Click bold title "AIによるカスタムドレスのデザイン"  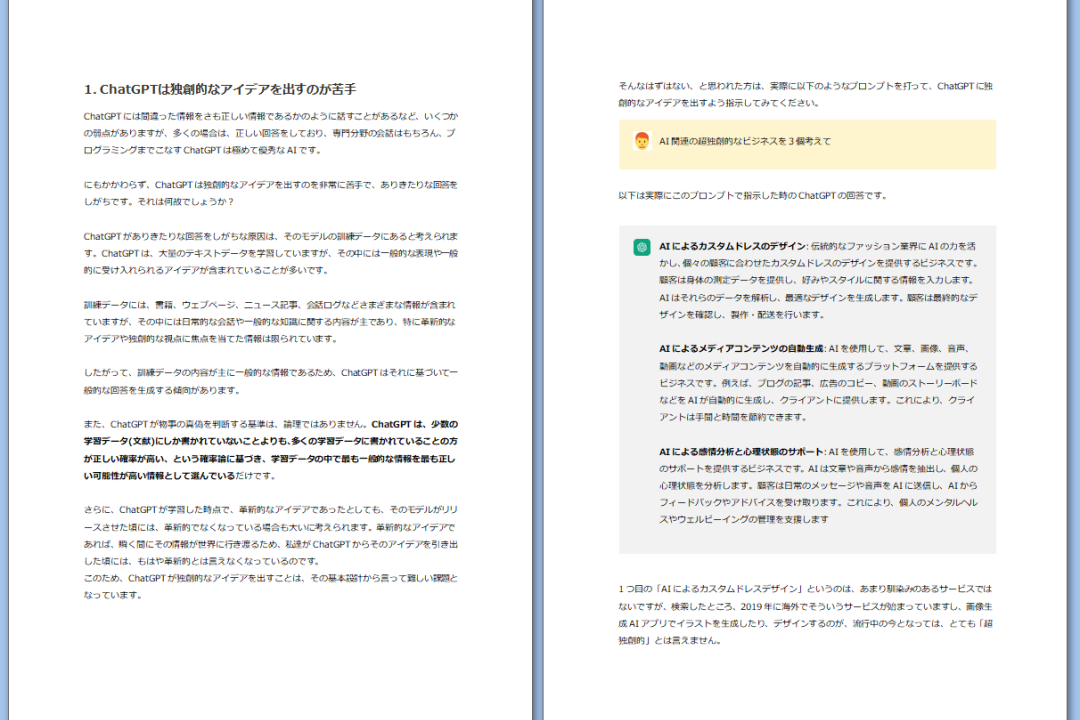pyautogui.click(x=732, y=246)
